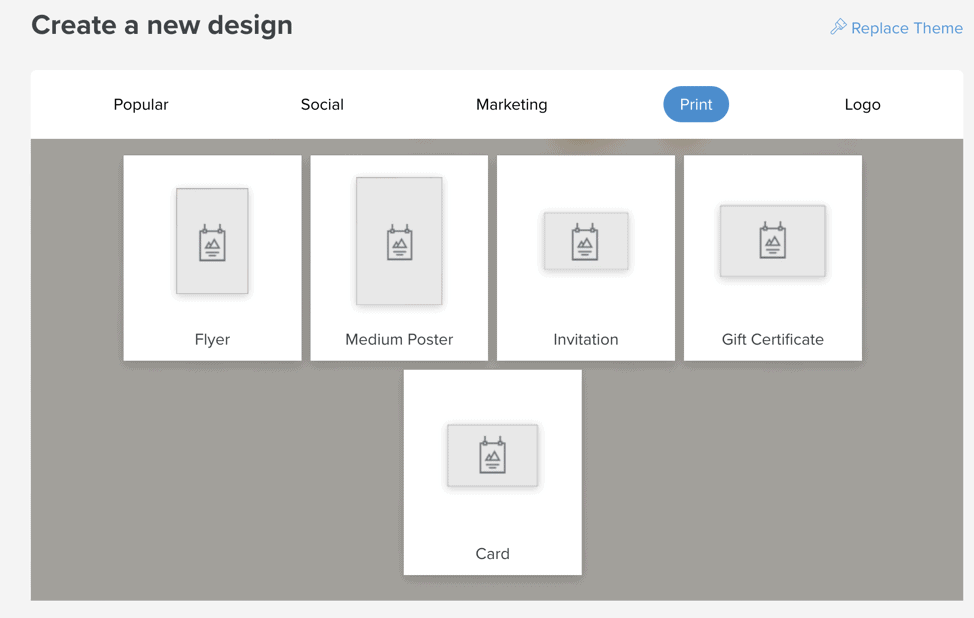Choose the Invitation template picture icon
The image size is (974, 618).
[x=585, y=242]
